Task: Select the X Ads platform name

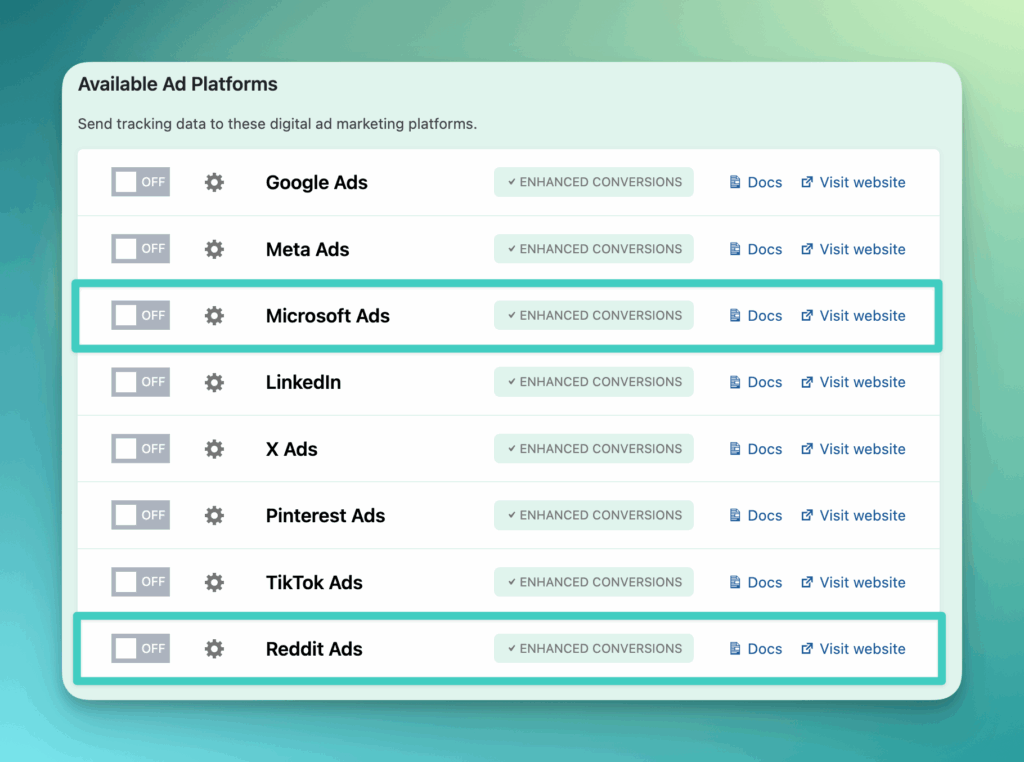Action: 291,449
